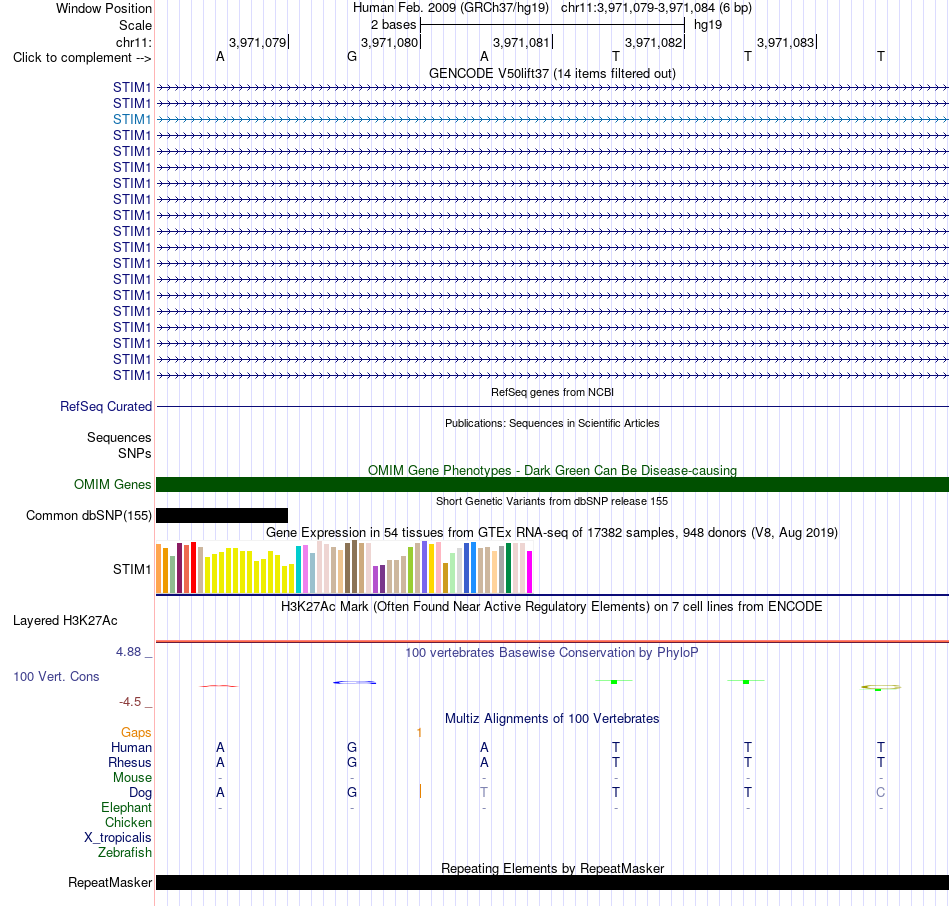Click 'RefSeq genes from NCBI' track title
Image resolution: width=950 pixels, height=906 pixels.
click(x=552, y=392)
